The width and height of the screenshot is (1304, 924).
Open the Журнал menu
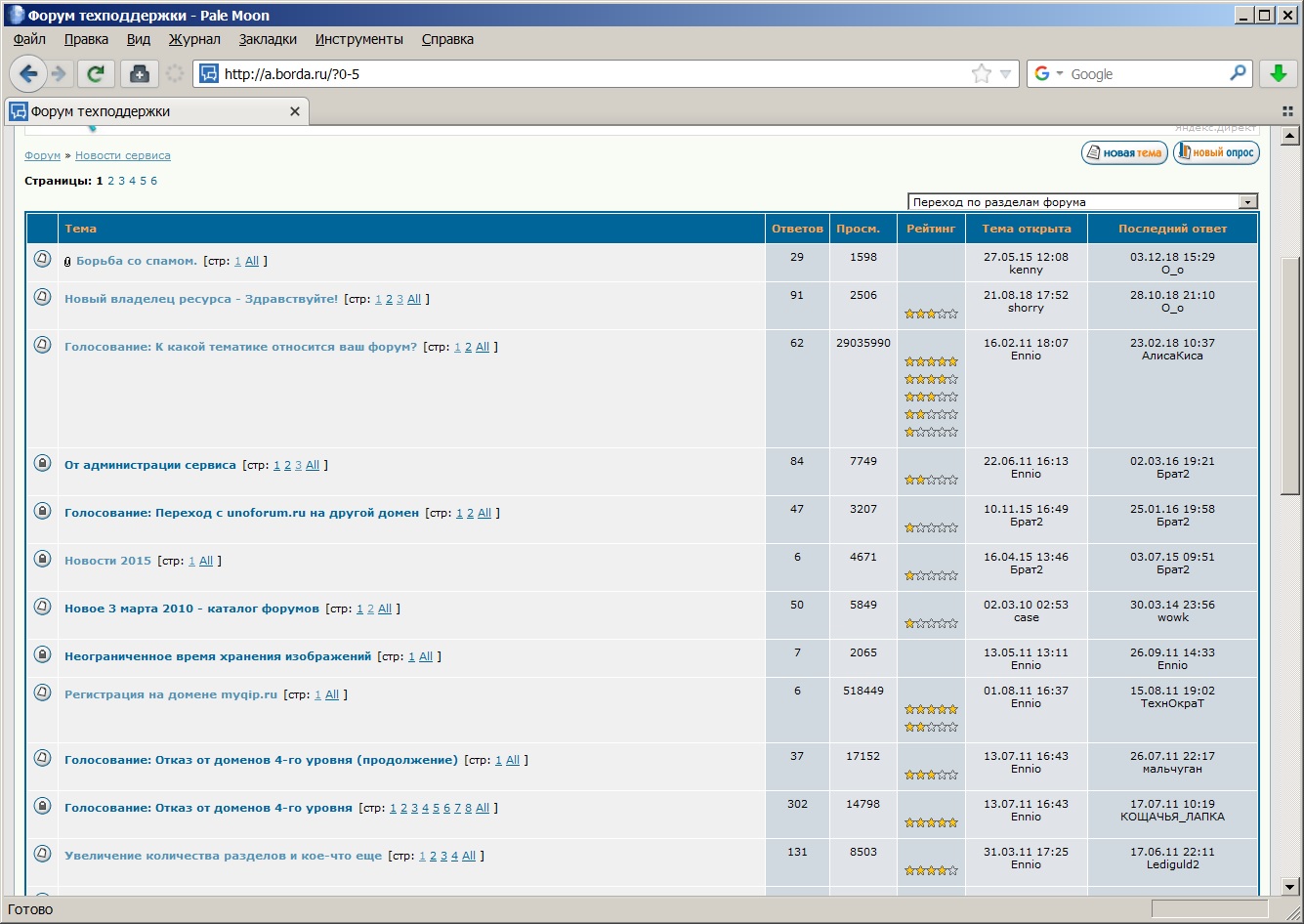tap(194, 39)
